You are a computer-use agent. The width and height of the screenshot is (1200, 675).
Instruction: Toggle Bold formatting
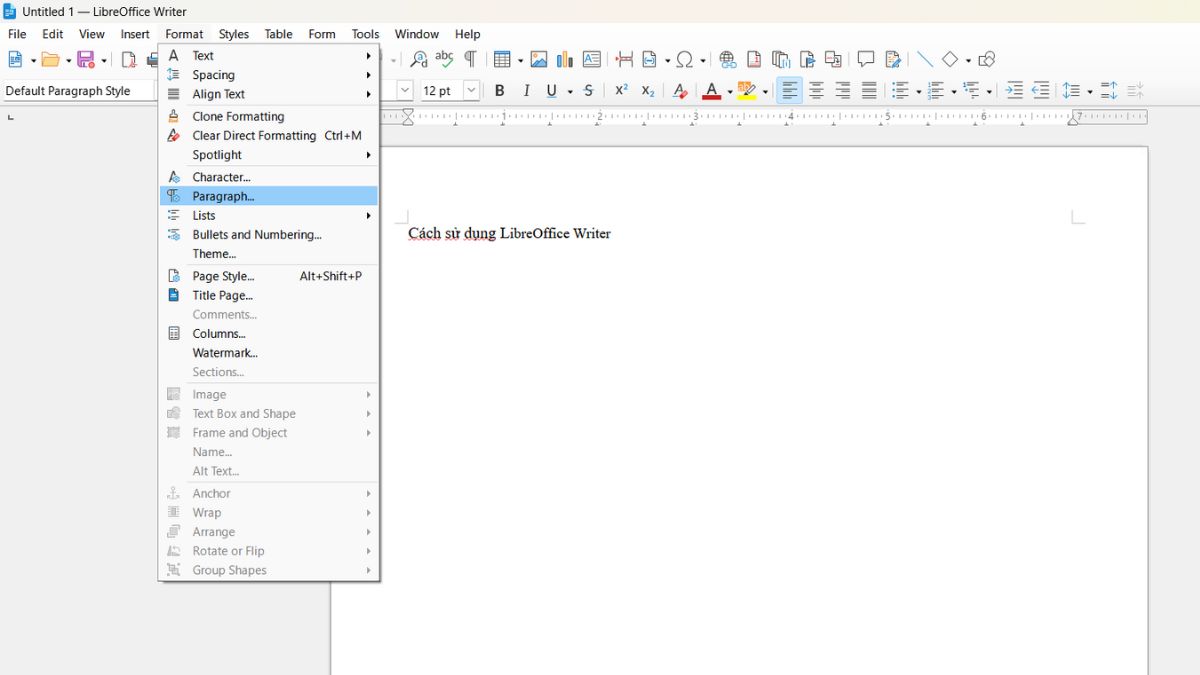pos(500,91)
